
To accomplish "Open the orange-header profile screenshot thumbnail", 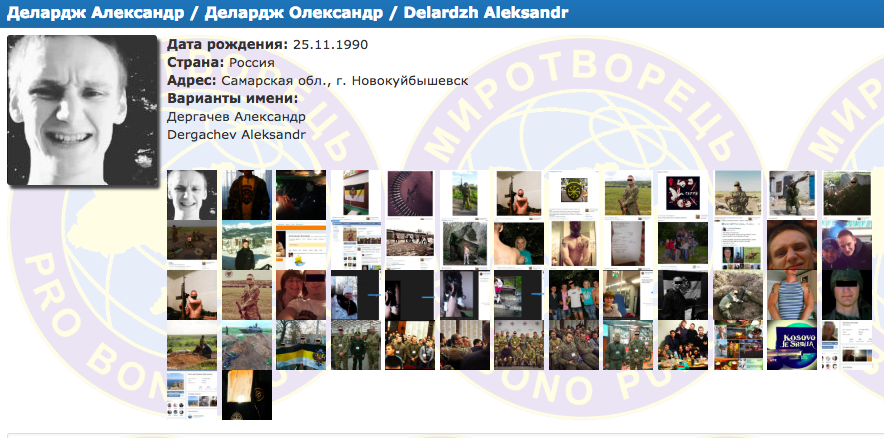I will pyautogui.click(x=300, y=246).
